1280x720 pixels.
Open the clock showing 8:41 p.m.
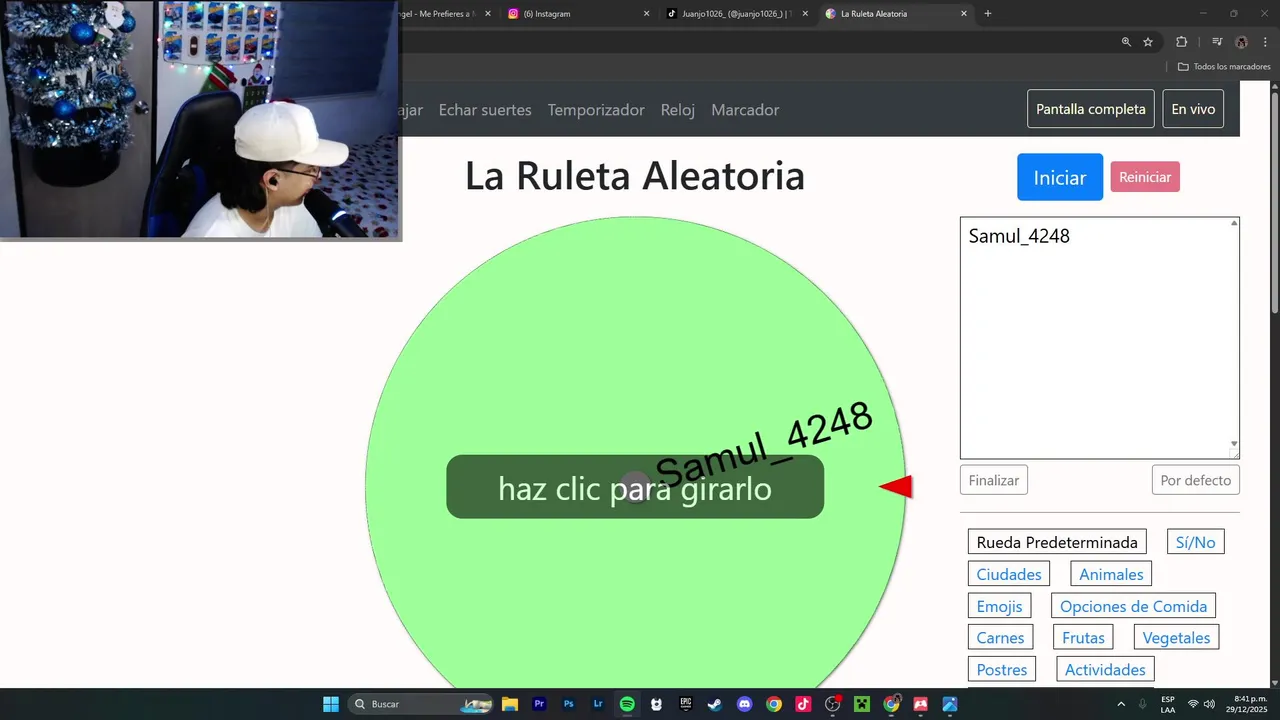coord(1248,704)
